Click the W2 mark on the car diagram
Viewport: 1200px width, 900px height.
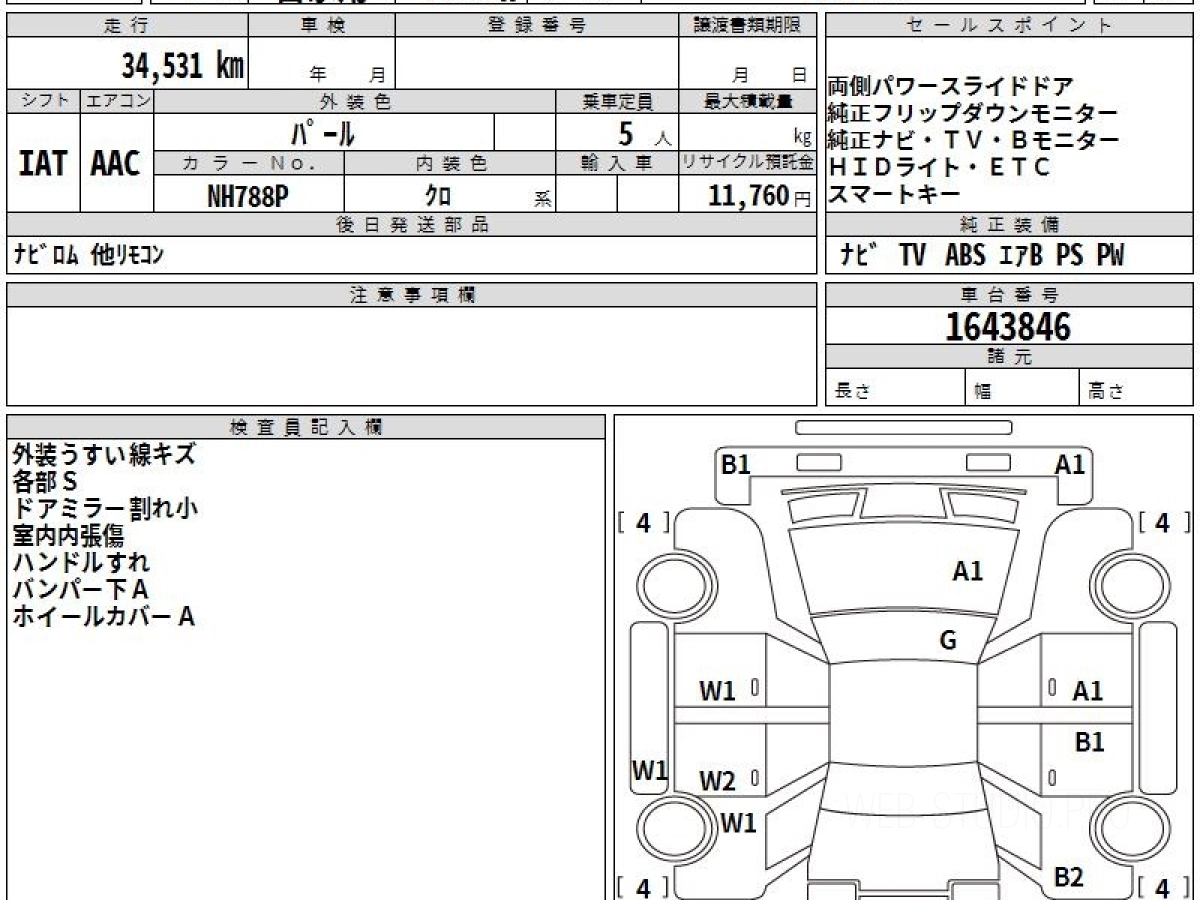click(x=717, y=781)
